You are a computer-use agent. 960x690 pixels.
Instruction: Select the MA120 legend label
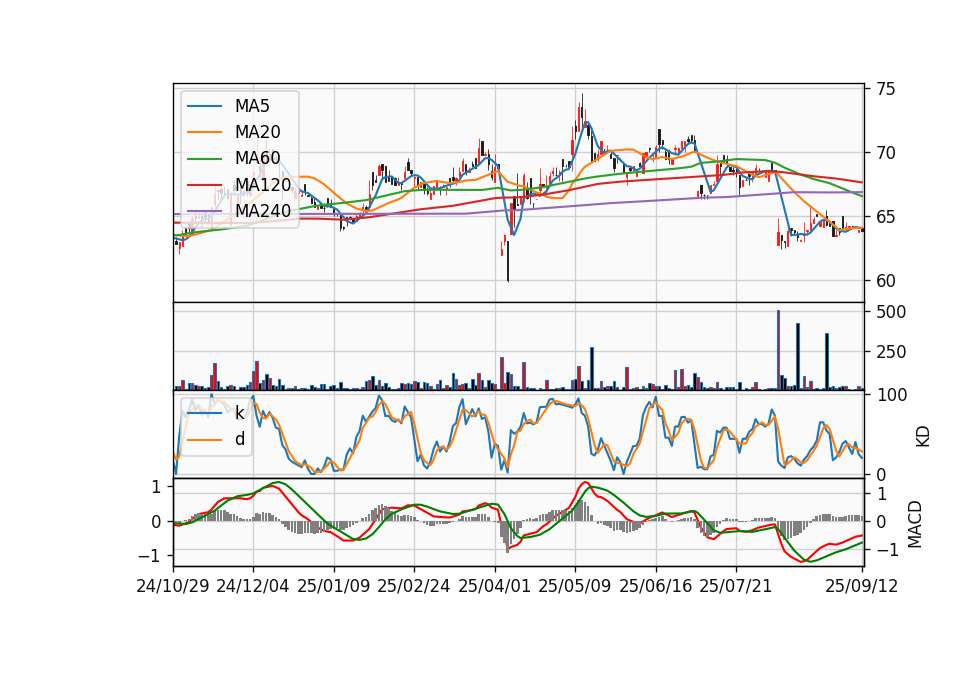point(263,184)
